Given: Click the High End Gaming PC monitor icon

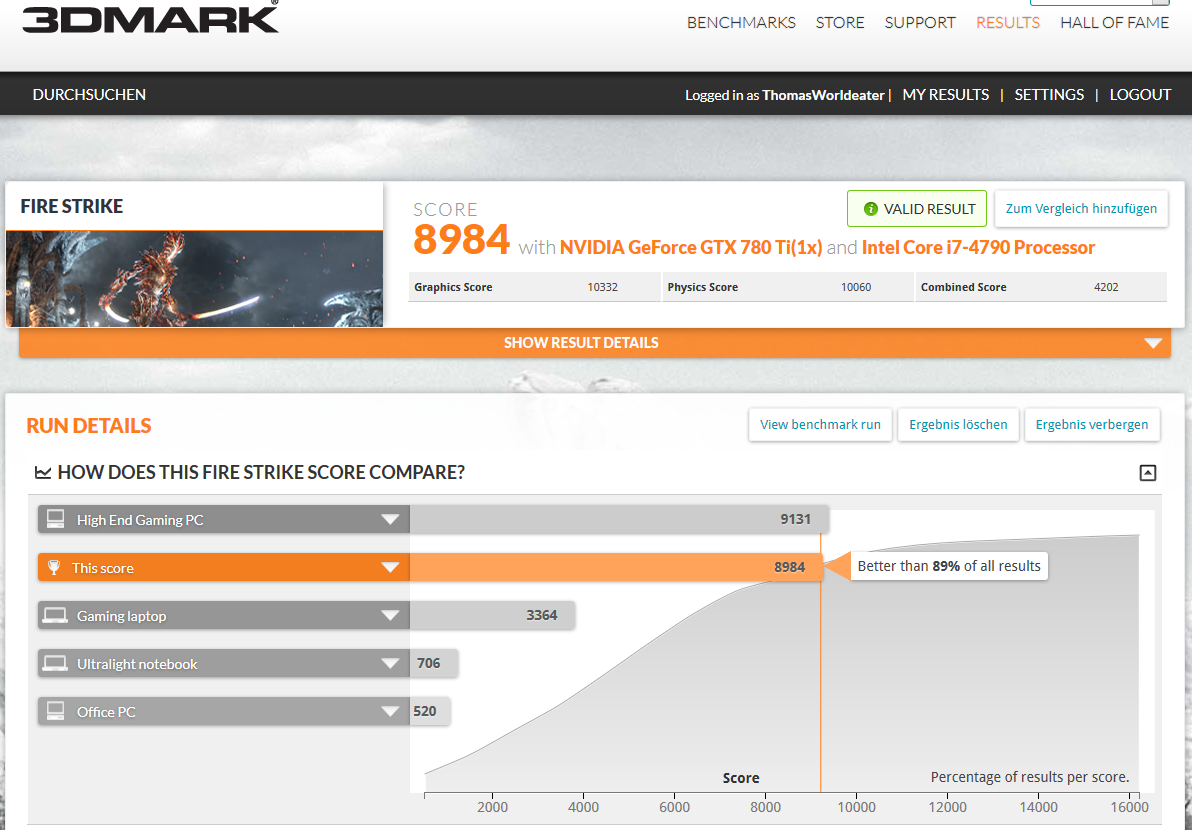Looking at the screenshot, I should (55, 519).
